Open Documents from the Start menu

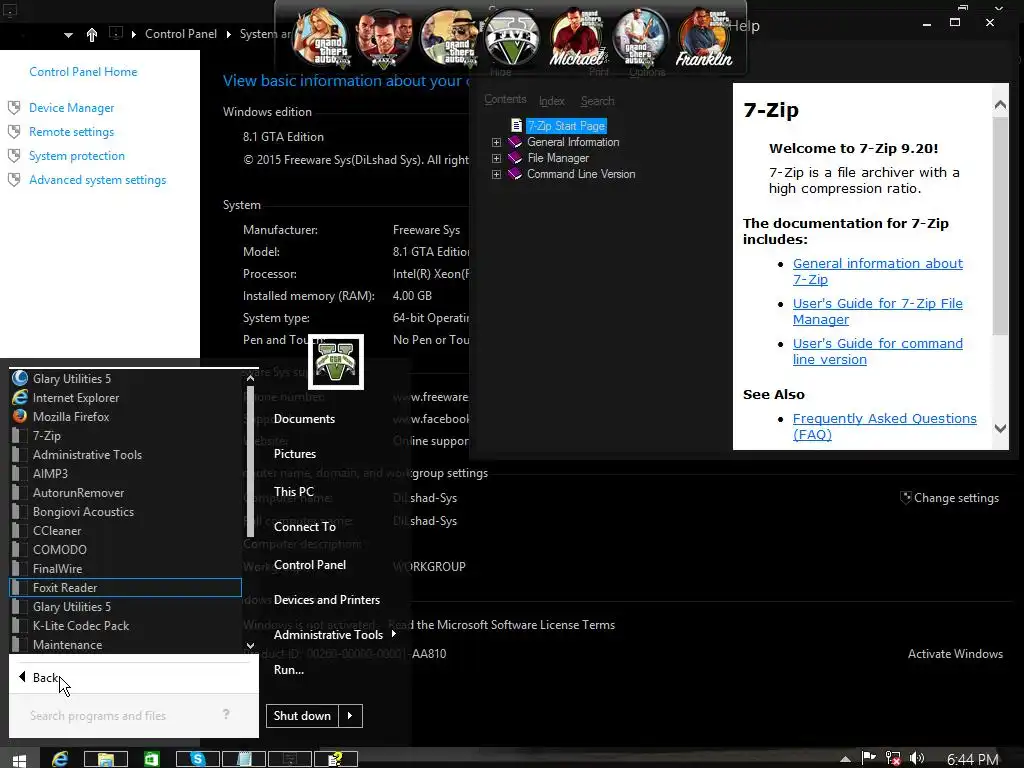pos(304,419)
